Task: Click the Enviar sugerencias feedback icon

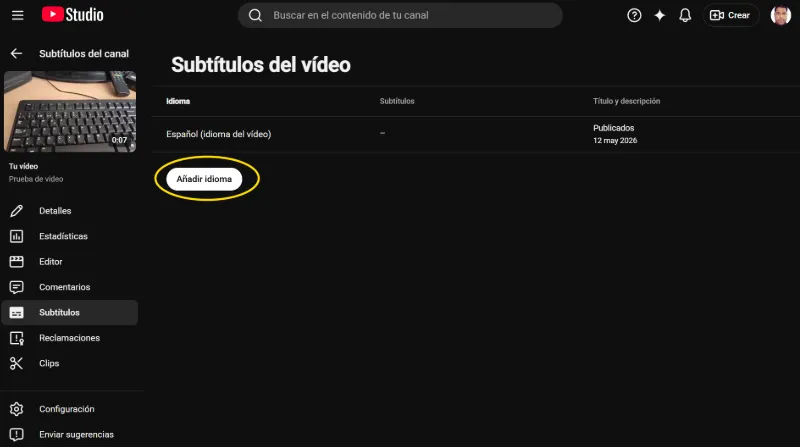Action: pos(16,435)
